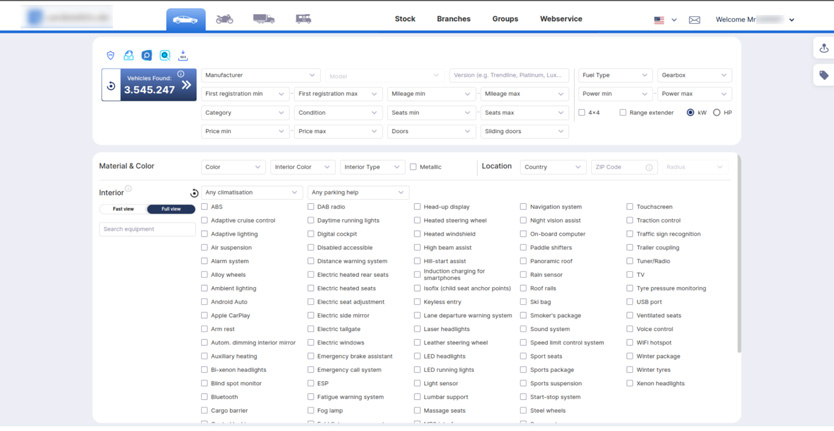Click the download icon in search toolbar
Screen dimensions: 834x431
183,56
